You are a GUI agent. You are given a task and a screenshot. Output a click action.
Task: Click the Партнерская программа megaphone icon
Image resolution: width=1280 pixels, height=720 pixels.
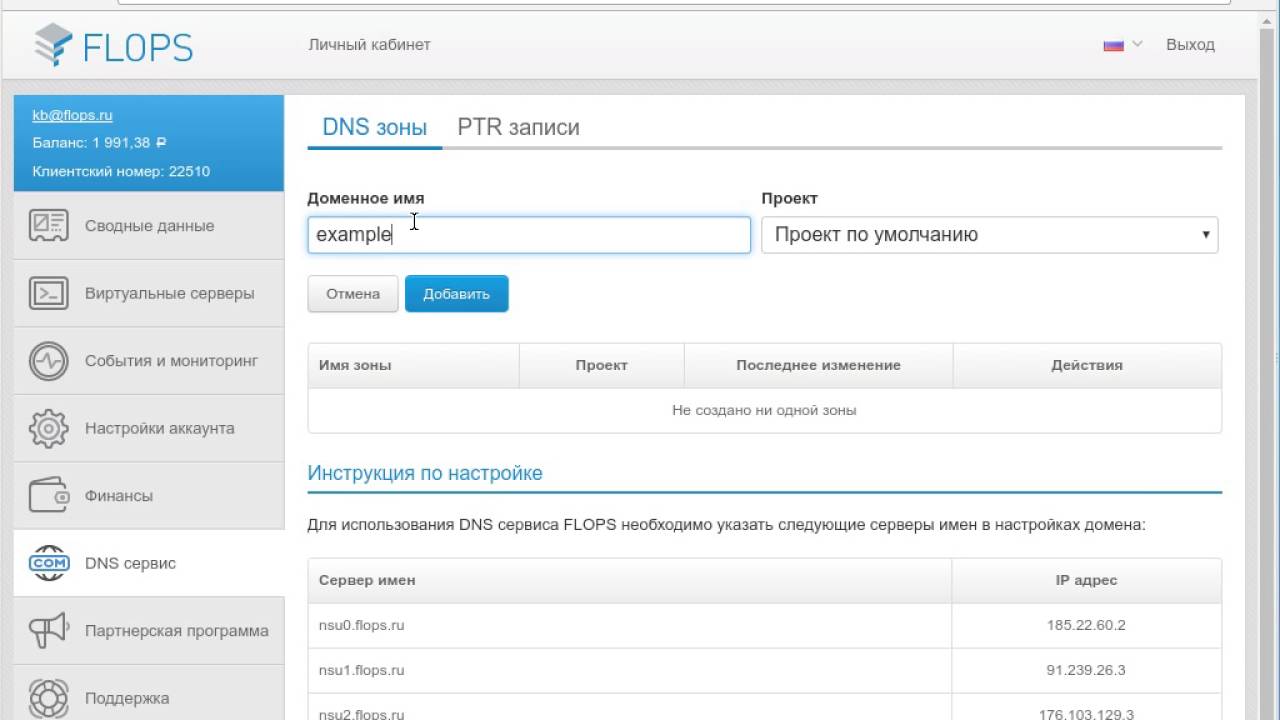pyautogui.click(x=49, y=631)
